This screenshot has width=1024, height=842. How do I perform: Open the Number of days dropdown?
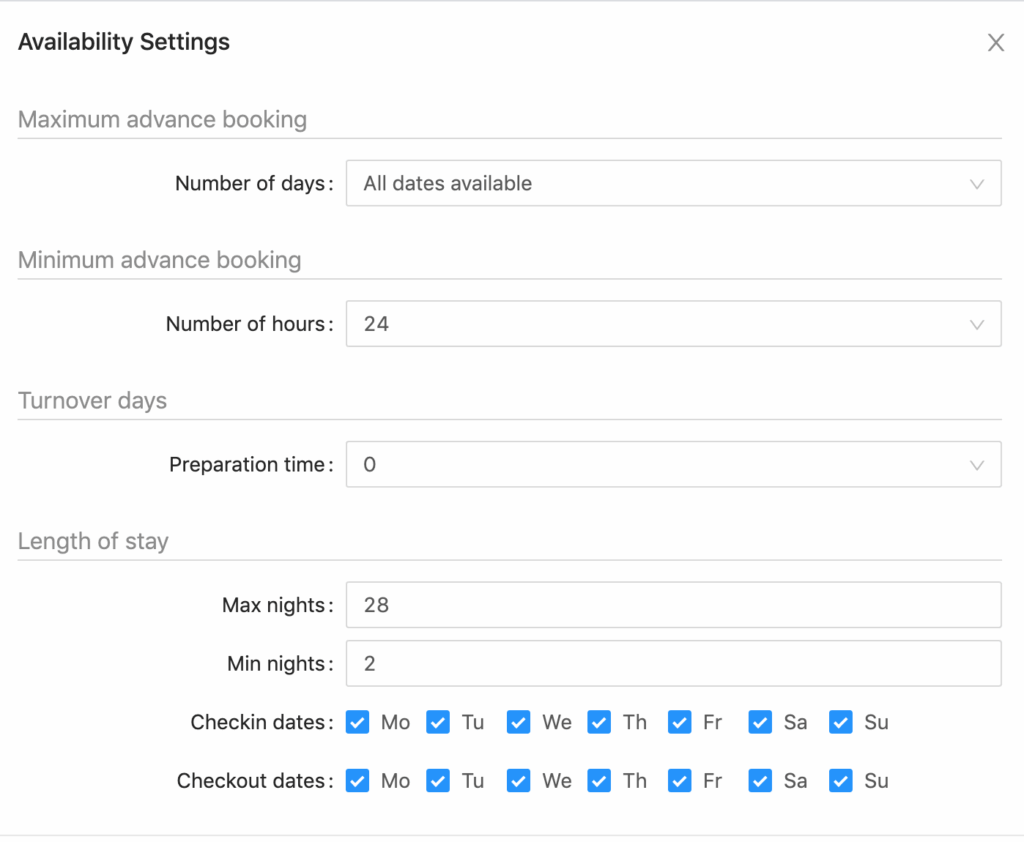(673, 184)
